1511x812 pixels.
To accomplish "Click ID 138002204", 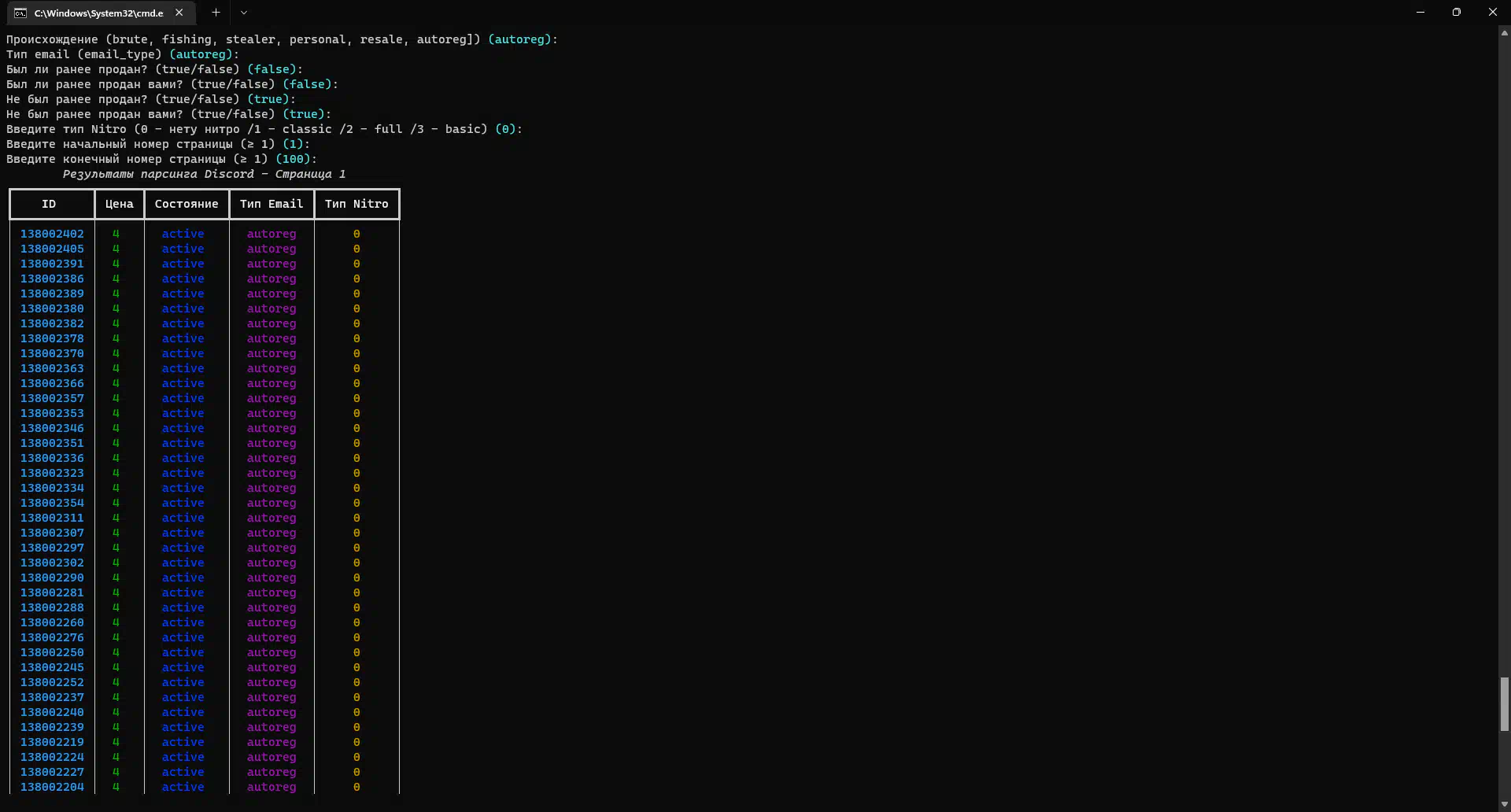I will click(52, 787).
